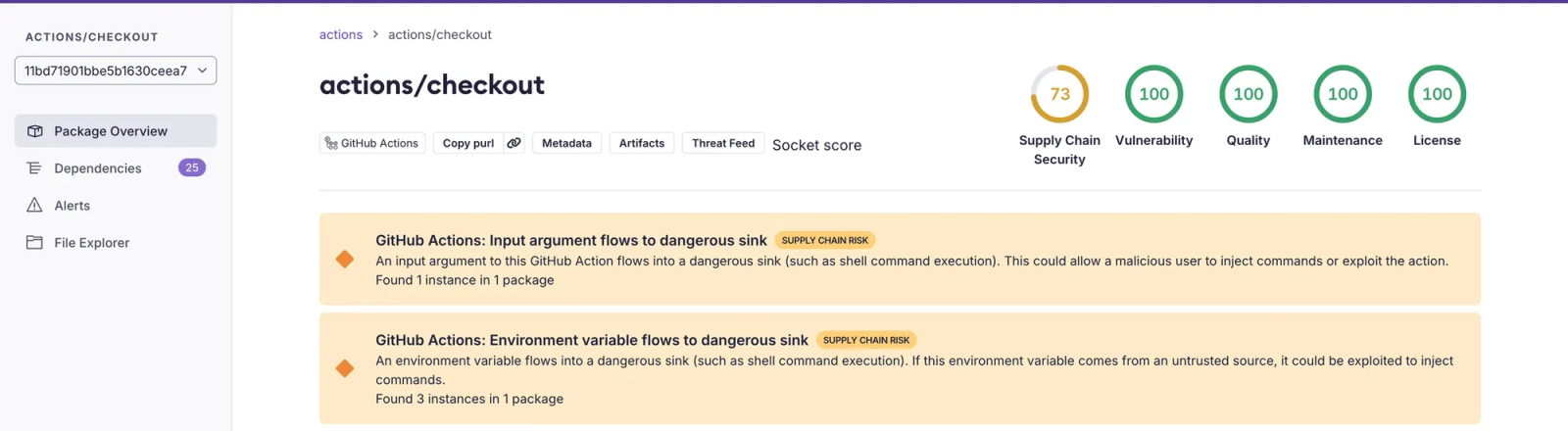
Task: Click "Found 1 instance in 1 package" text
Action: 465,280
